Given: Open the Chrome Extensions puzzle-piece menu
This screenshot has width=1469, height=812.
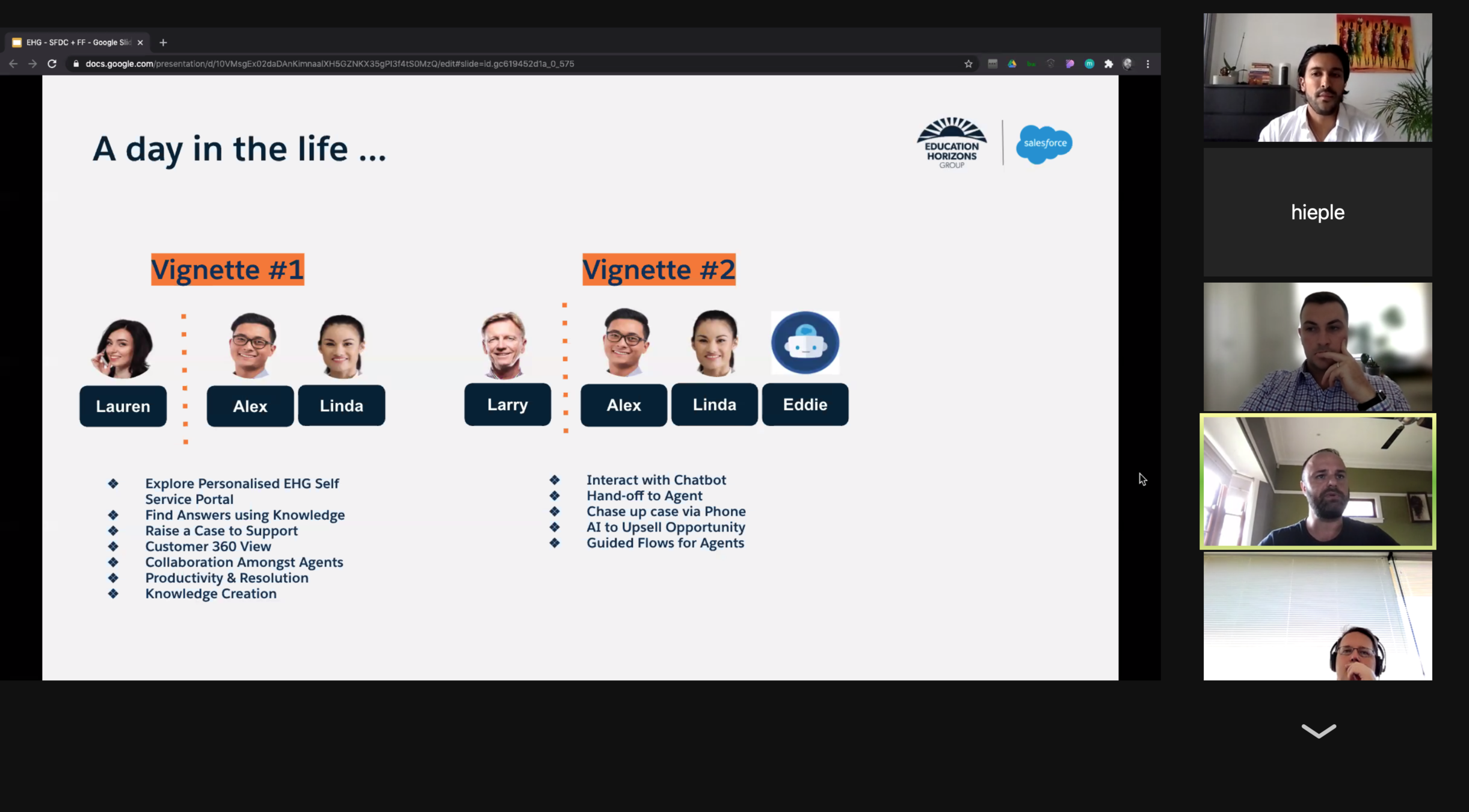Looking at the screenshot, I should click(x=1109, y=64).
